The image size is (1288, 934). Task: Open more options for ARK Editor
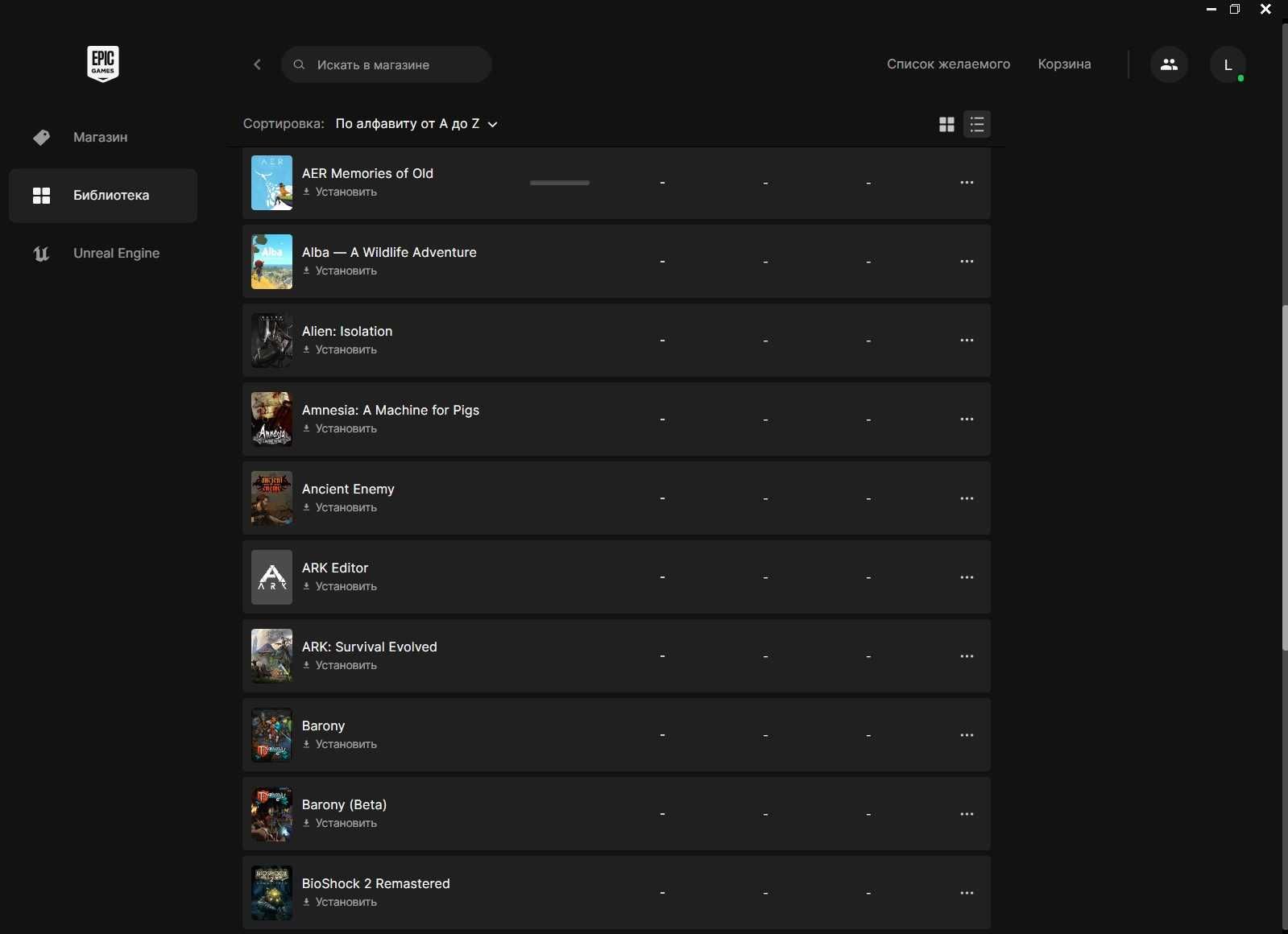click(967, 577)
